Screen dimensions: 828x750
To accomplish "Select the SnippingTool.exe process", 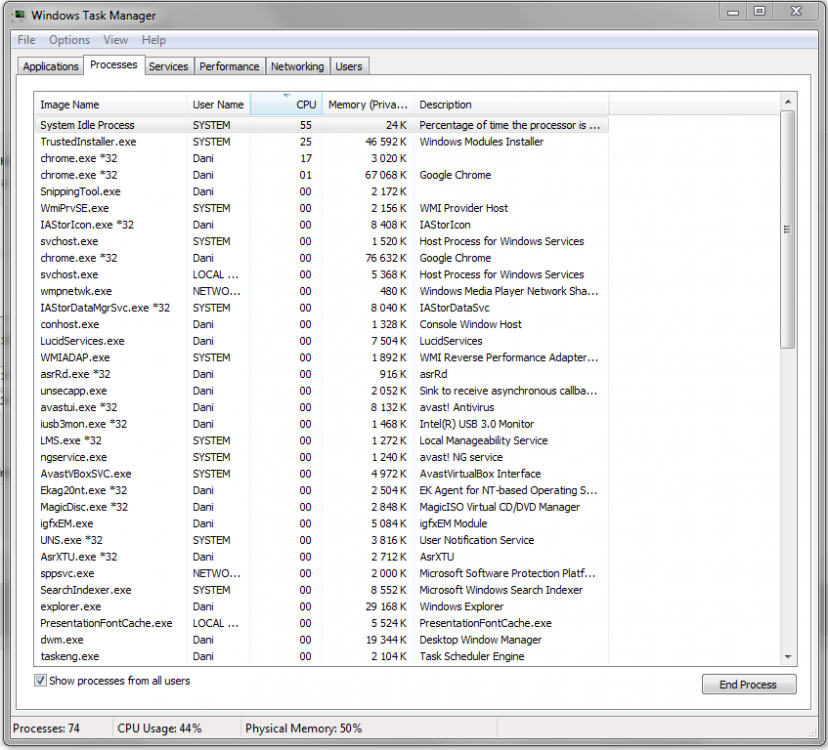I will point(321,192).
